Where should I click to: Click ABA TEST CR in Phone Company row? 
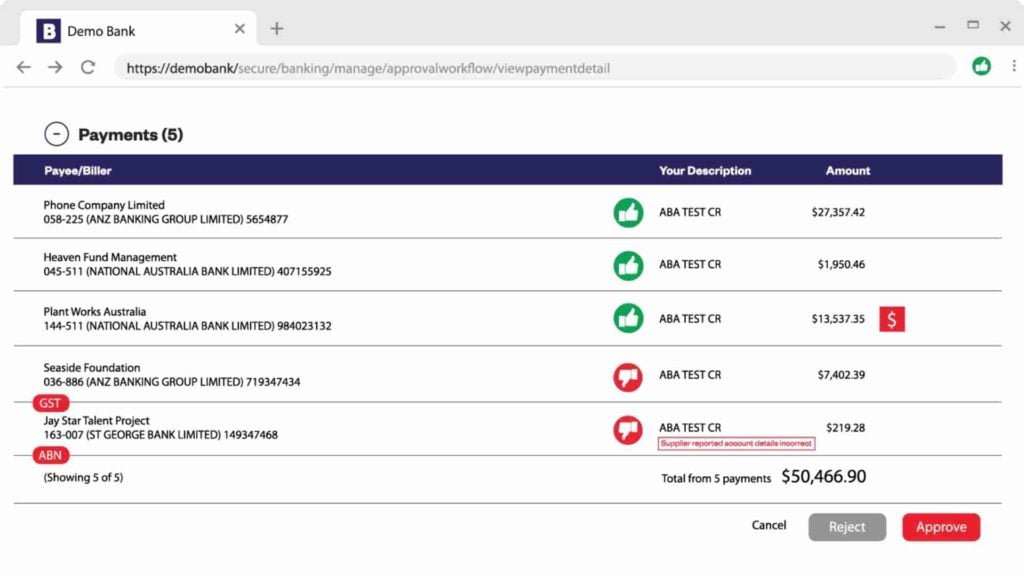(690, 212)
